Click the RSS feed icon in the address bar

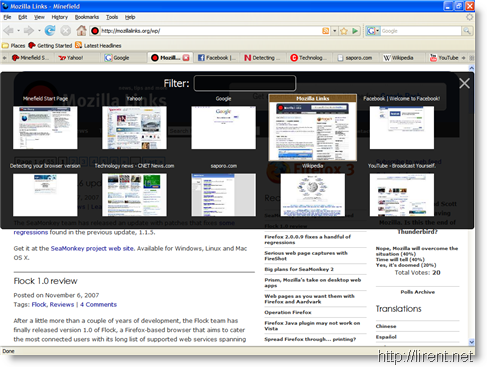326,31
